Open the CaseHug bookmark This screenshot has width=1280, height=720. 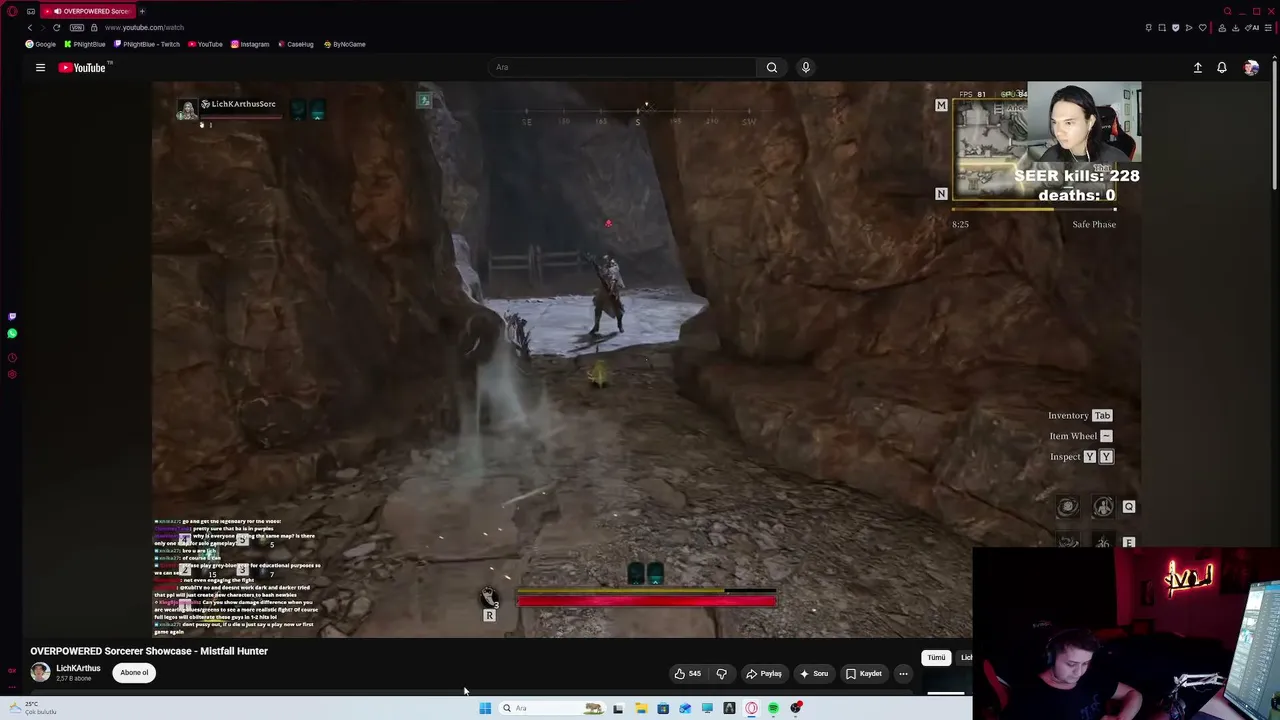(x=295, y=44)
